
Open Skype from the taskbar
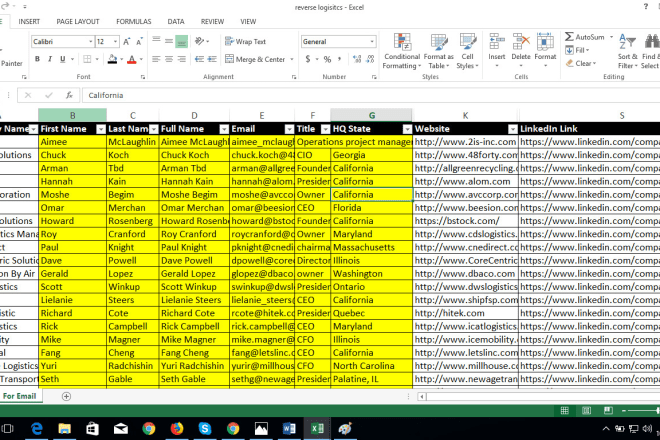click(x=205, y=429)
